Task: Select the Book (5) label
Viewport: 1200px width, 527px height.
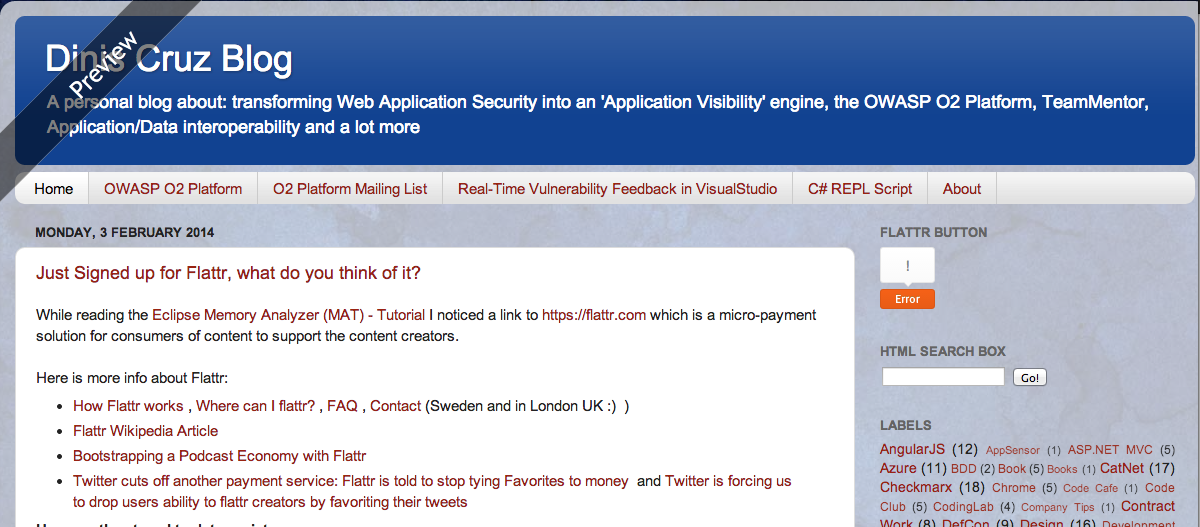Action: pyautogui.click(x=1012, y=469)
